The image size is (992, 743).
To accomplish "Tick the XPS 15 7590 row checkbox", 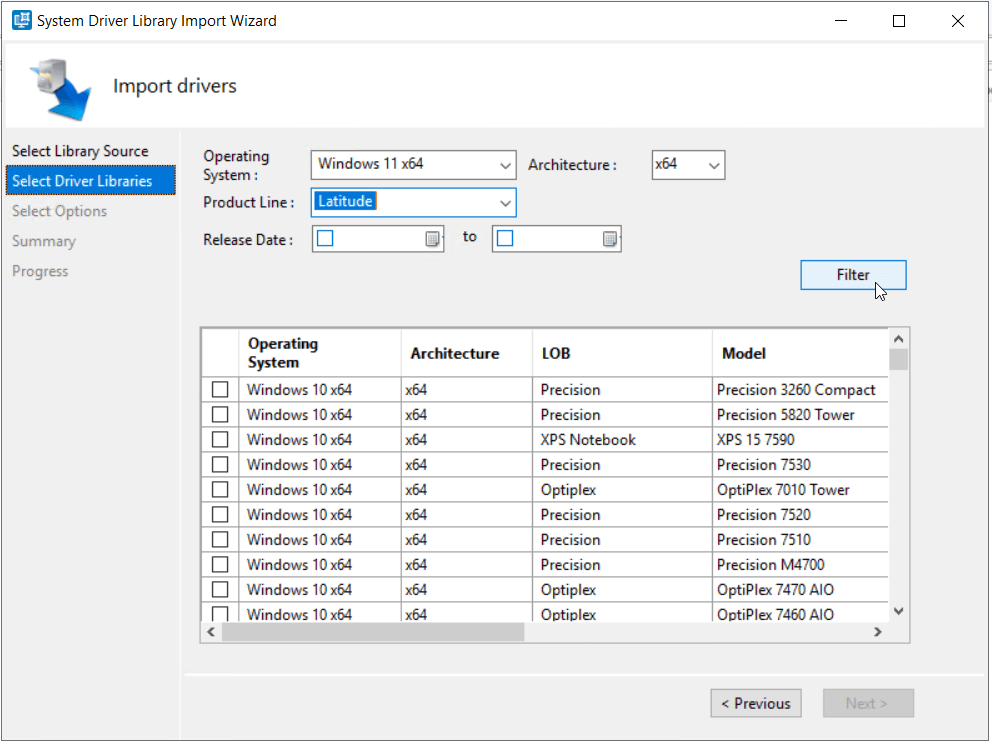I will point(220,440).
